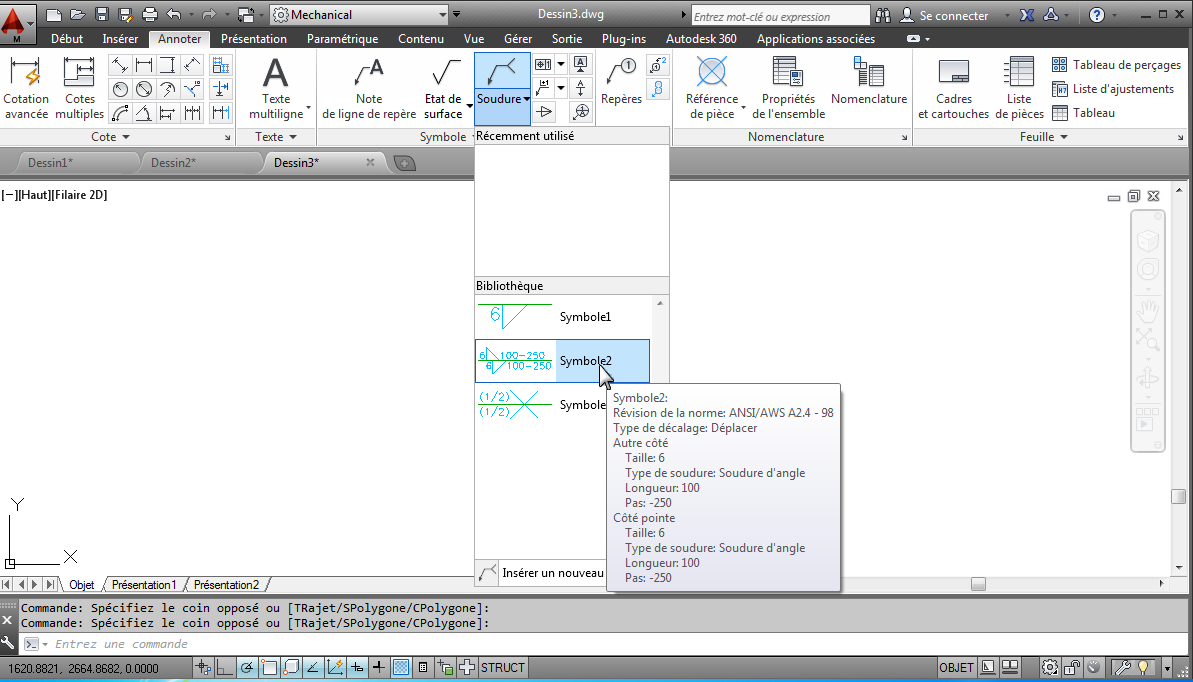
Task: Click the new drawing tab plus button
Action: click(x=405, y=163)
